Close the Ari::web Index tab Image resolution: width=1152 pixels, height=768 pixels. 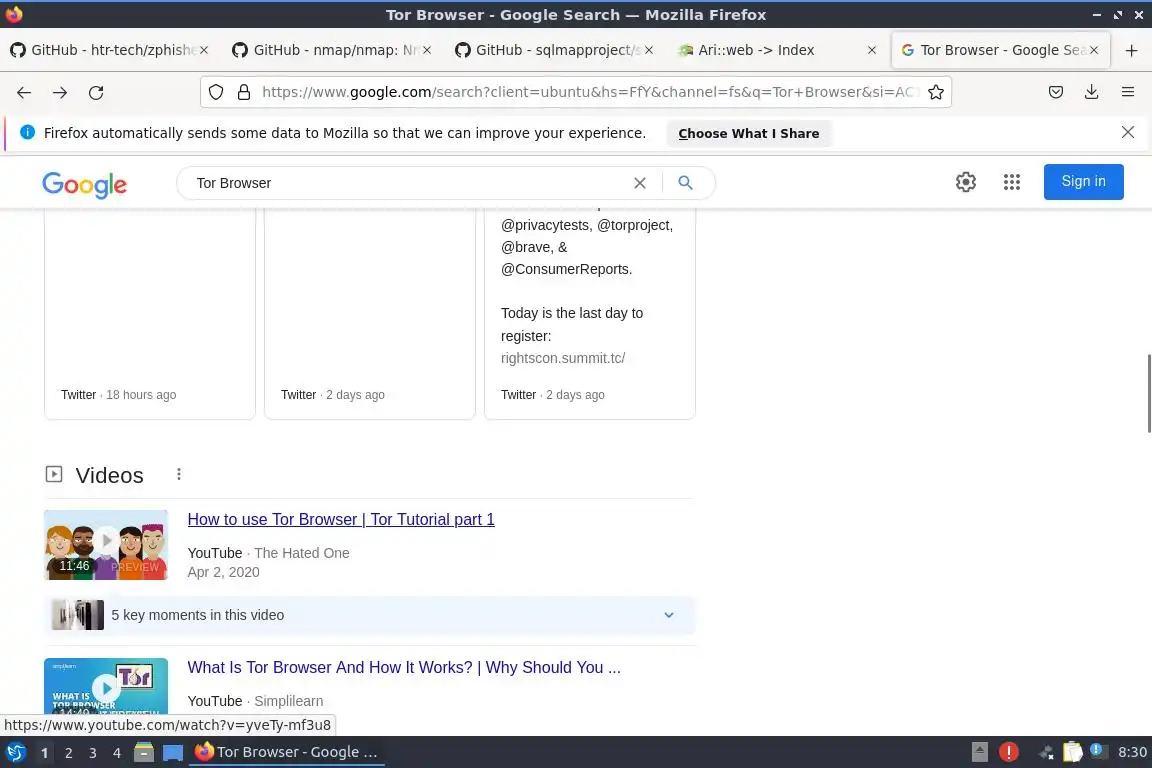pos(871,50)
